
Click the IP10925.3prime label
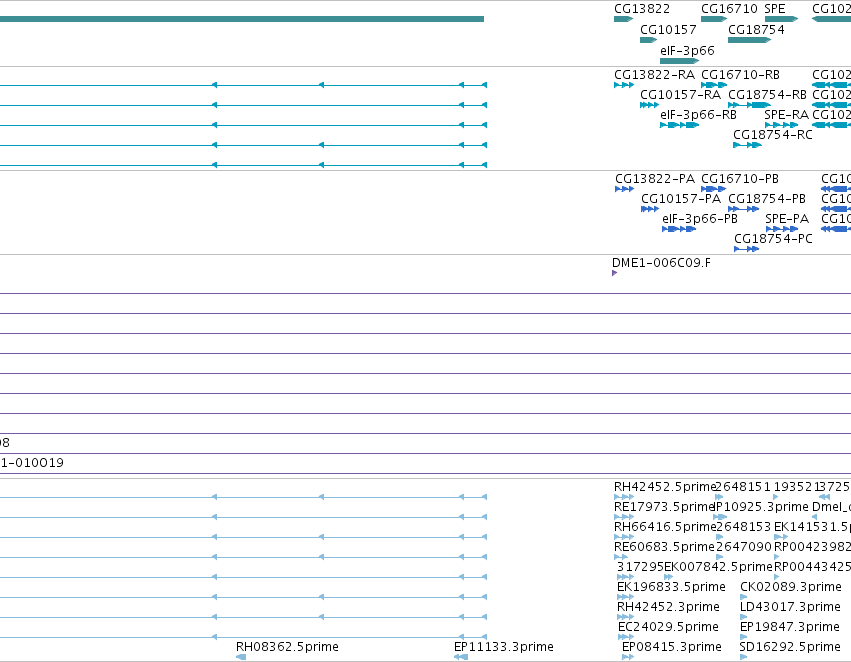tap(762, 507)
